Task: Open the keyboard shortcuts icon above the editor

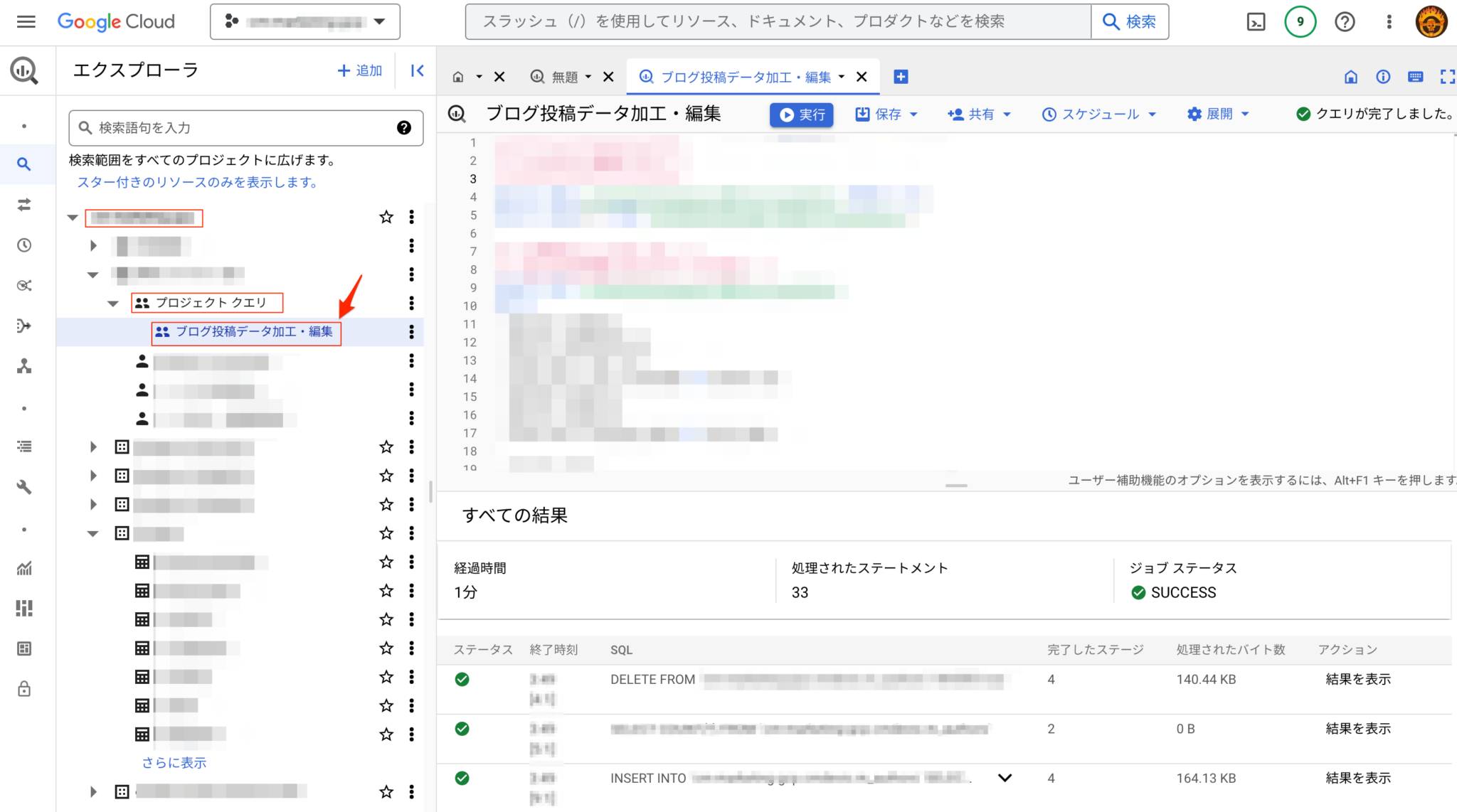Action: tap(1415, 77)
